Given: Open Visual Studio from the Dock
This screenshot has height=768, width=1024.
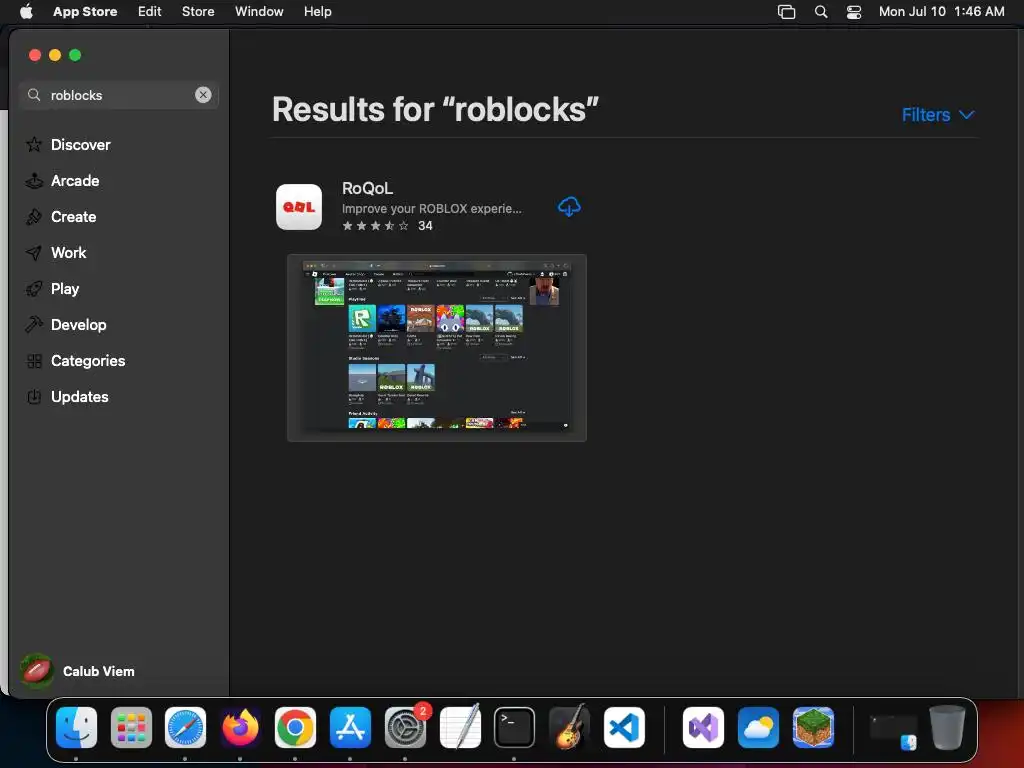Looking at the screenshot, I should [703, 727].
